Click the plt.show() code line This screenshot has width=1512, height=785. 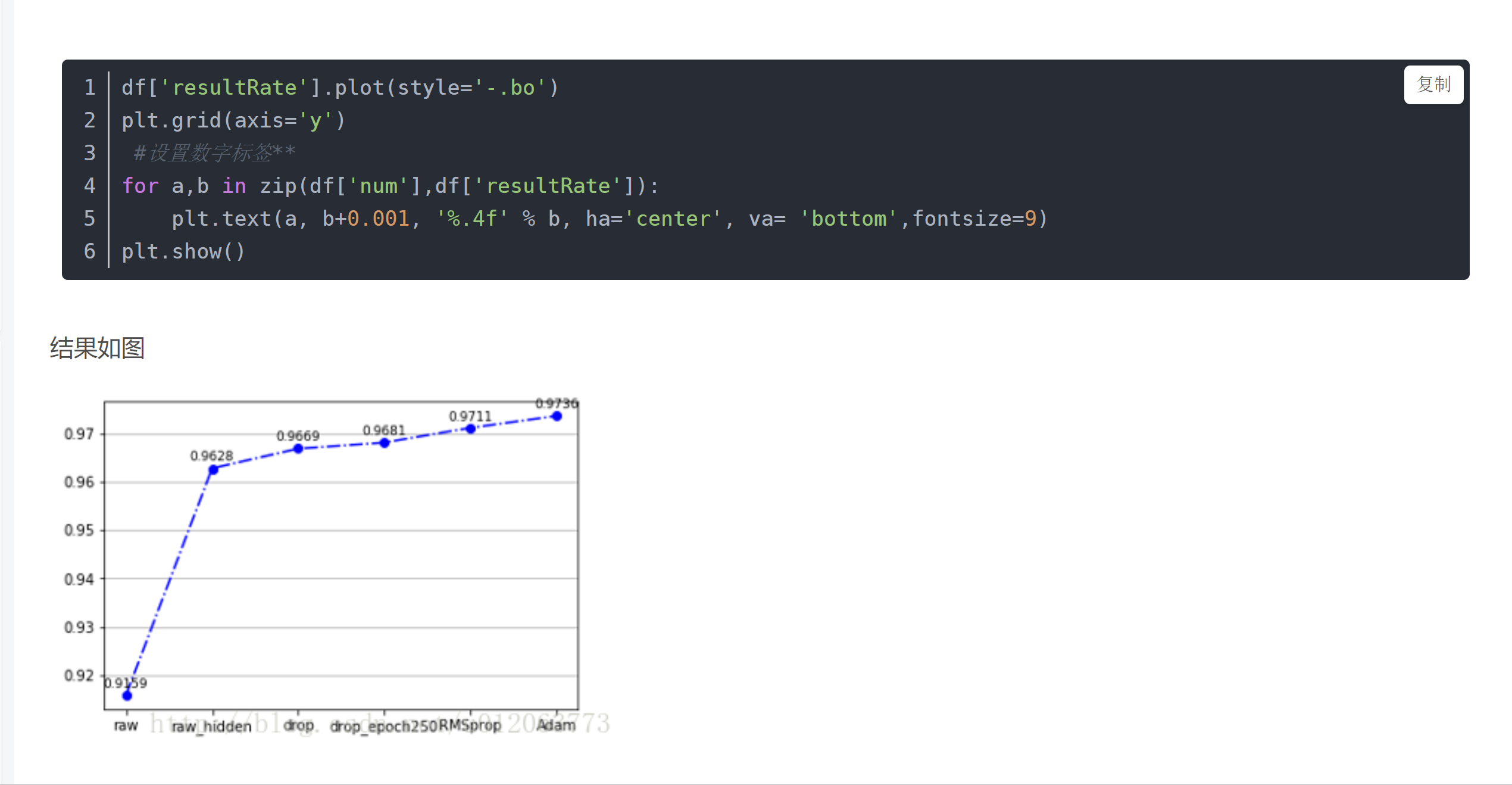183,251
